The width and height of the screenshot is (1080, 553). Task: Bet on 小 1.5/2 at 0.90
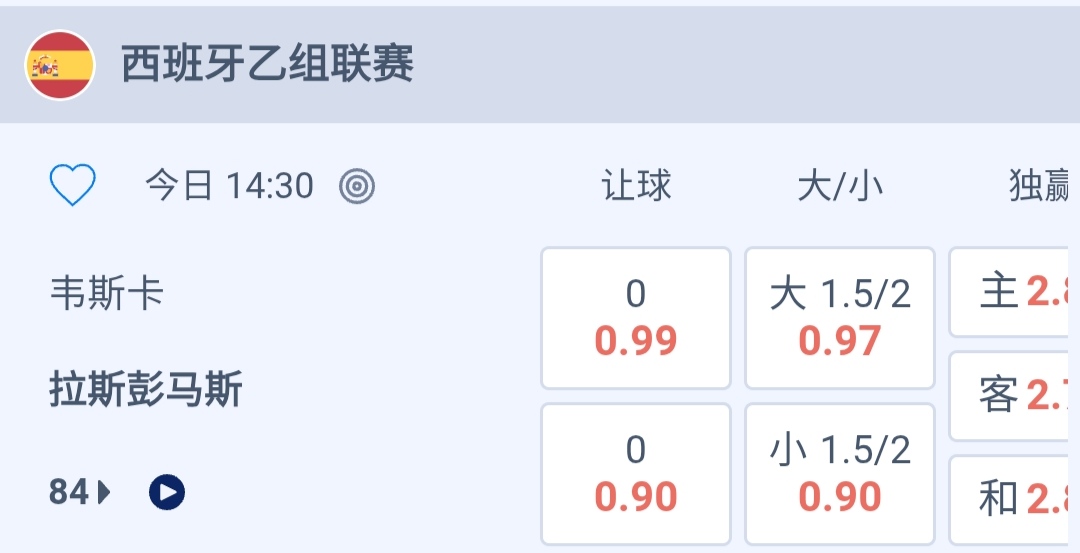(840, 474)
